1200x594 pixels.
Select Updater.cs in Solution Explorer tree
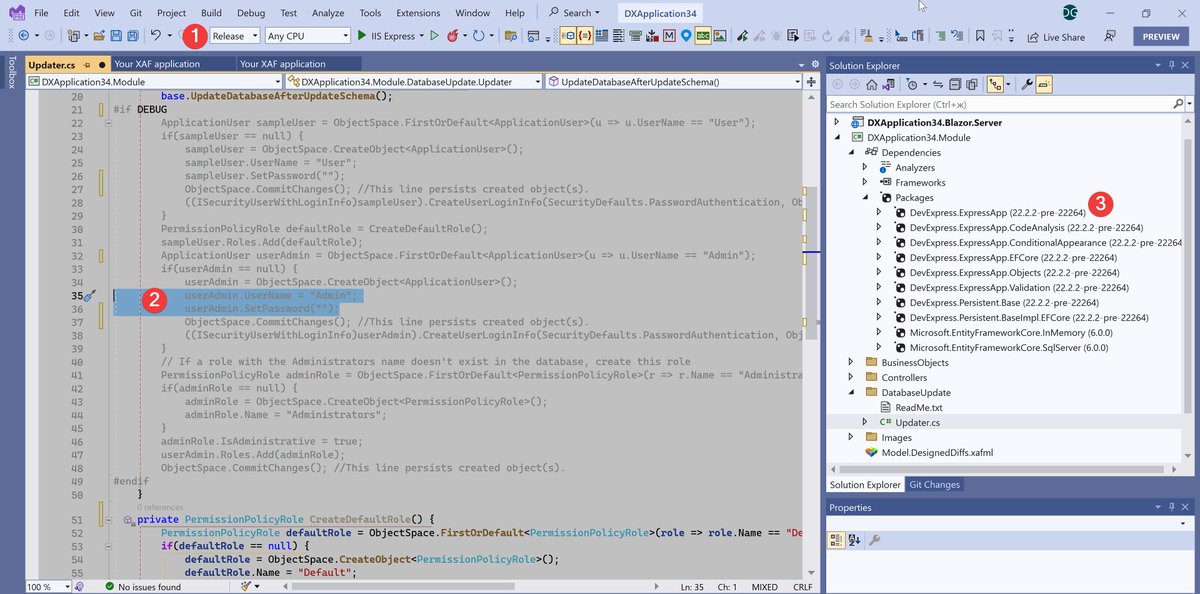coord(917,423)
